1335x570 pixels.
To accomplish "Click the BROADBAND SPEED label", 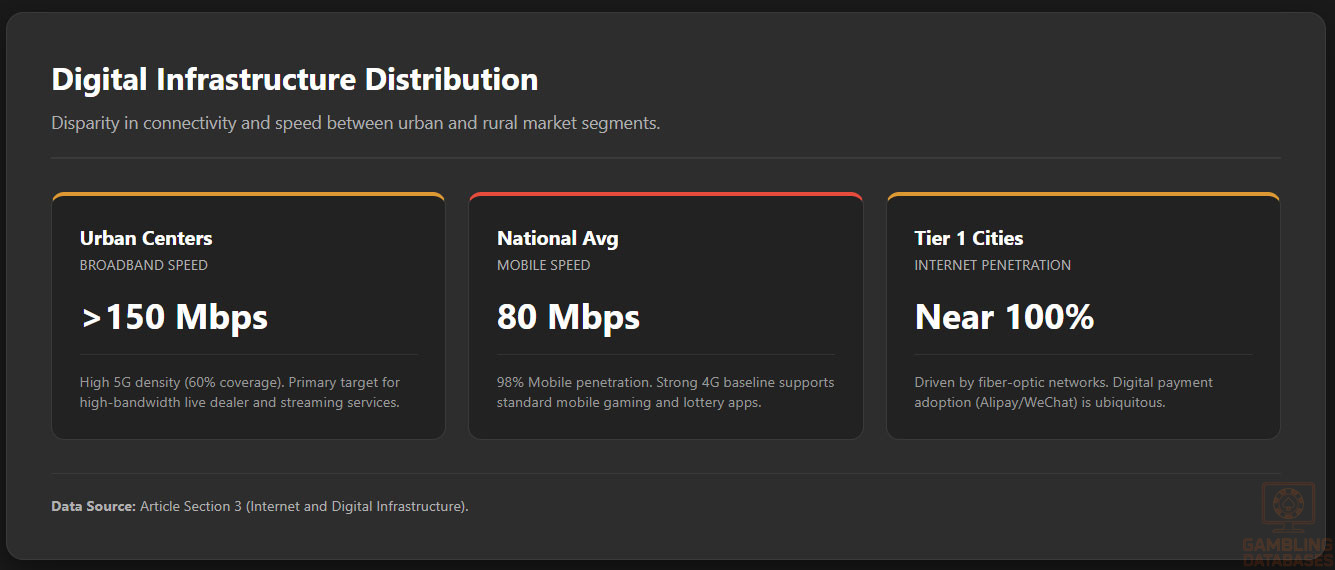I will pos(144,266).
